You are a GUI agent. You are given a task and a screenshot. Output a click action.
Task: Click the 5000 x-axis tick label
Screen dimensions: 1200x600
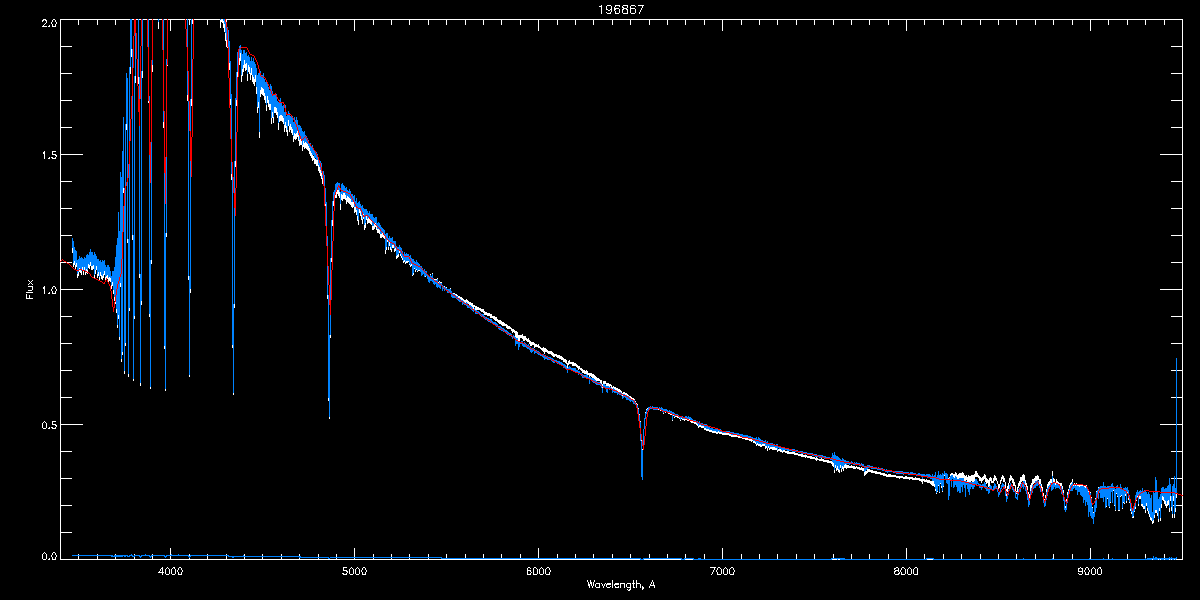pos(354,571)
